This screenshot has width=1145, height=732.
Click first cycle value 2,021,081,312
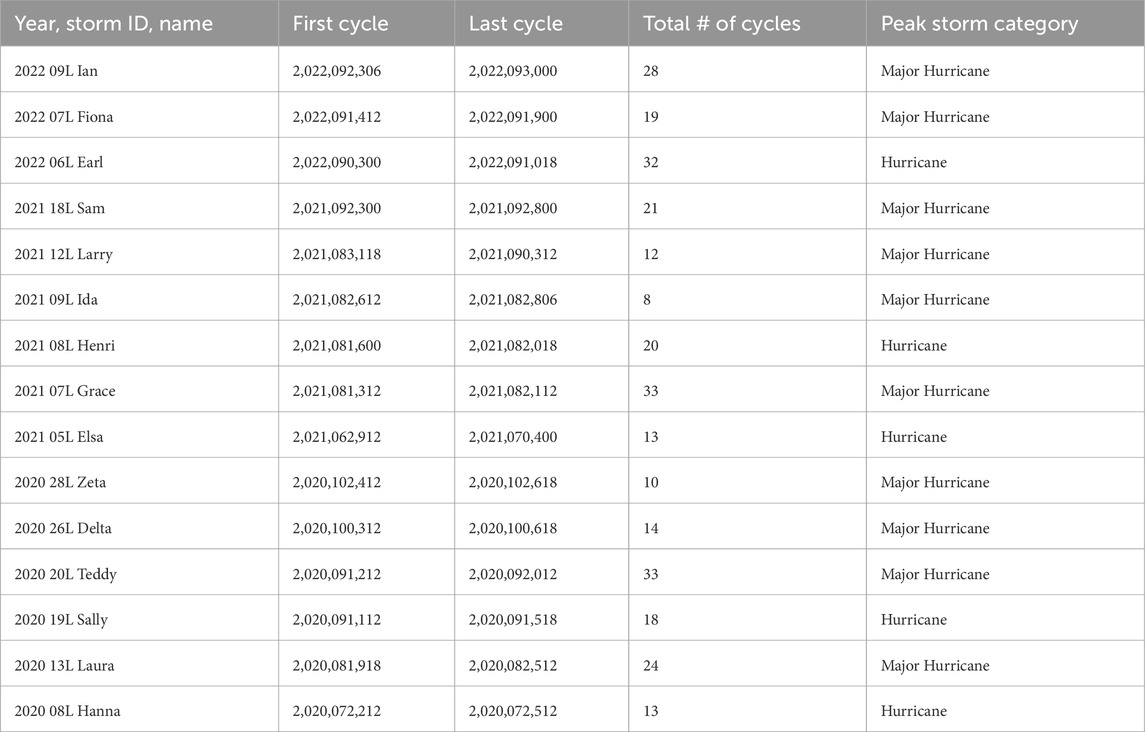click(x=337, y=391)
